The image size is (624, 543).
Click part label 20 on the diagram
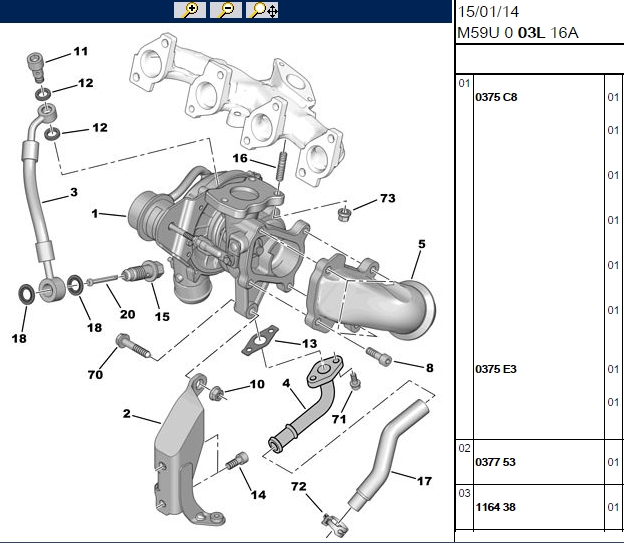click(127, 314)
